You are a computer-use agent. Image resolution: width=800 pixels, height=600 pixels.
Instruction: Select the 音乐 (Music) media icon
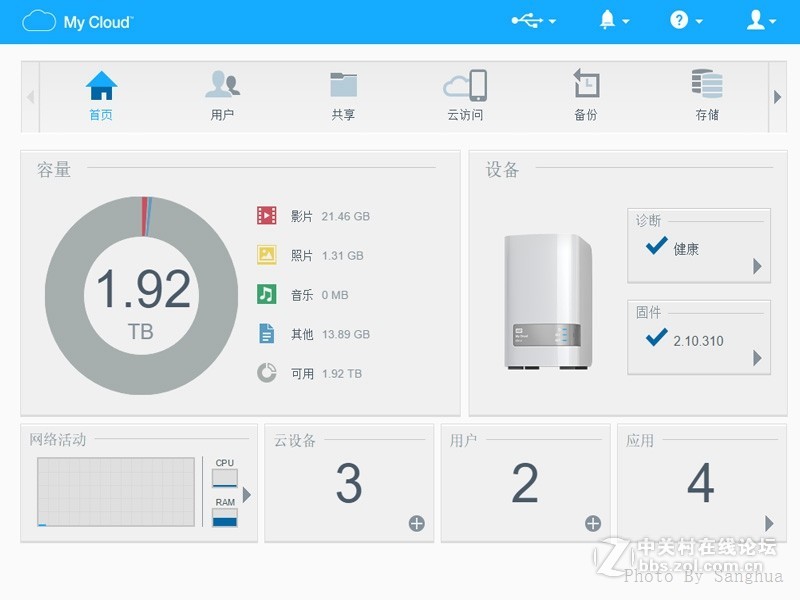[264, 294]
